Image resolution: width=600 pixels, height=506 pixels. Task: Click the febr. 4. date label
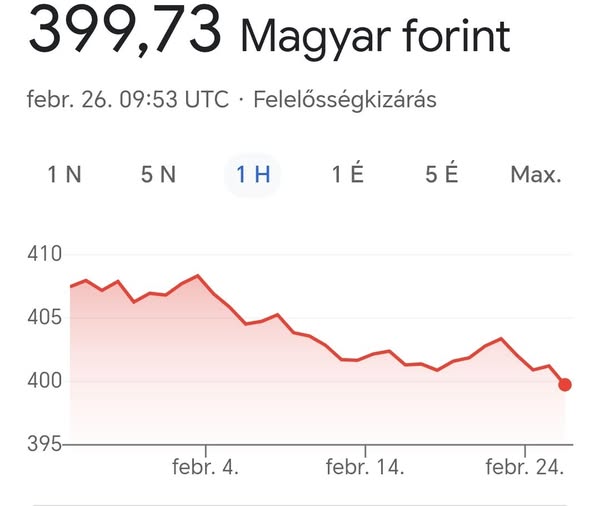click(205, 467)
